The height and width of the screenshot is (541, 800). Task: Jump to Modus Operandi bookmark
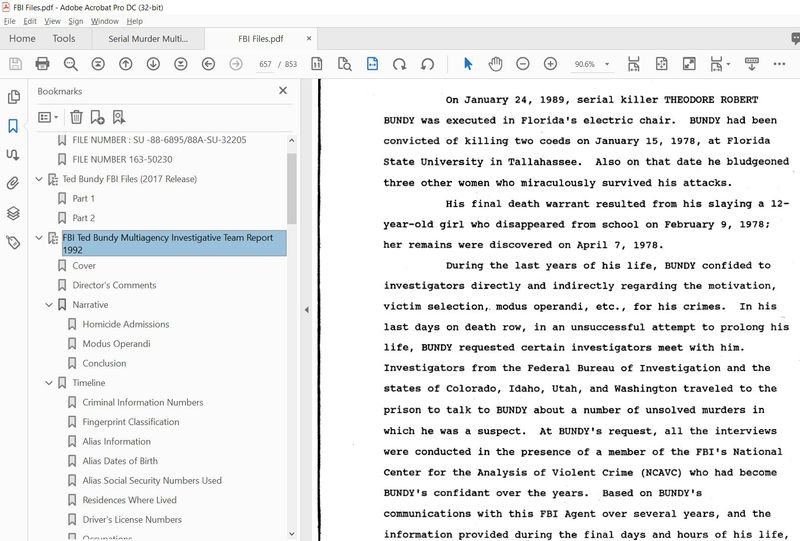116,344
